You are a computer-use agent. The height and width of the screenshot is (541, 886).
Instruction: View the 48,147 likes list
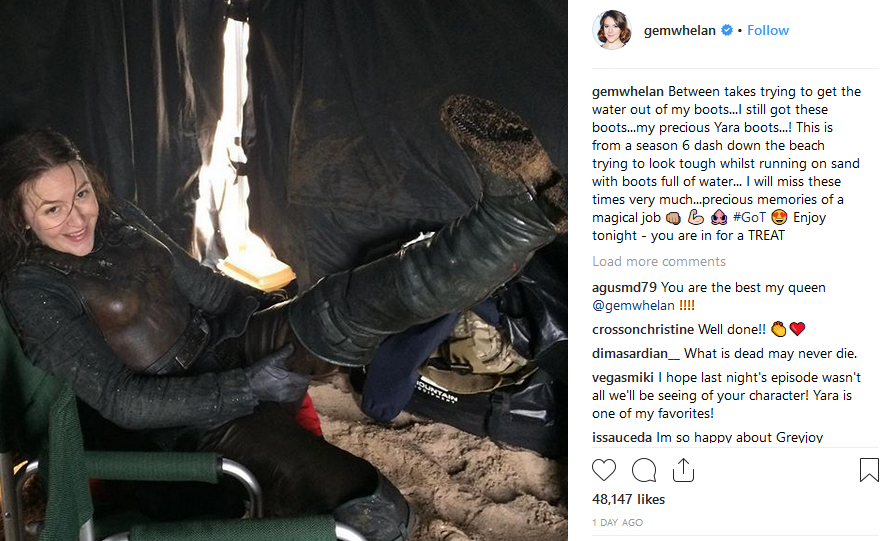point(628,500)
